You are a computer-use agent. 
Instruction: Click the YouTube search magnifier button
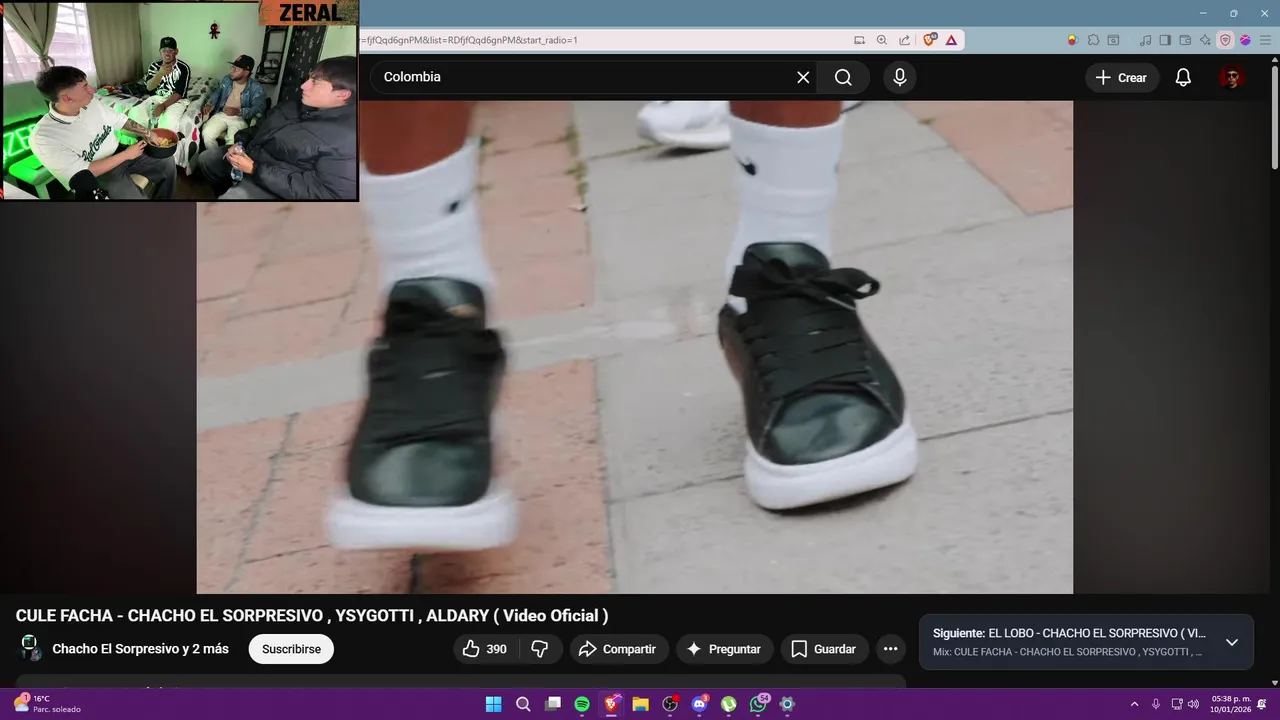click(x=843, y=77)
